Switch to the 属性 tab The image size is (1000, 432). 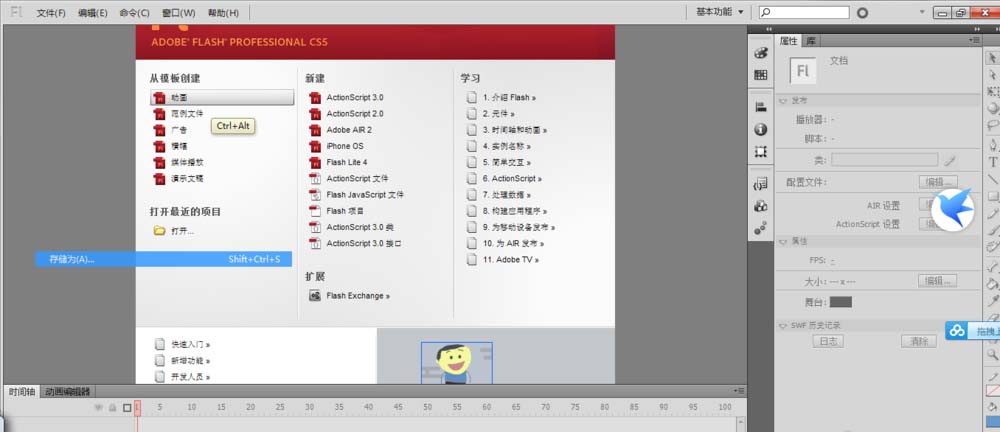(x=789, y=40)
